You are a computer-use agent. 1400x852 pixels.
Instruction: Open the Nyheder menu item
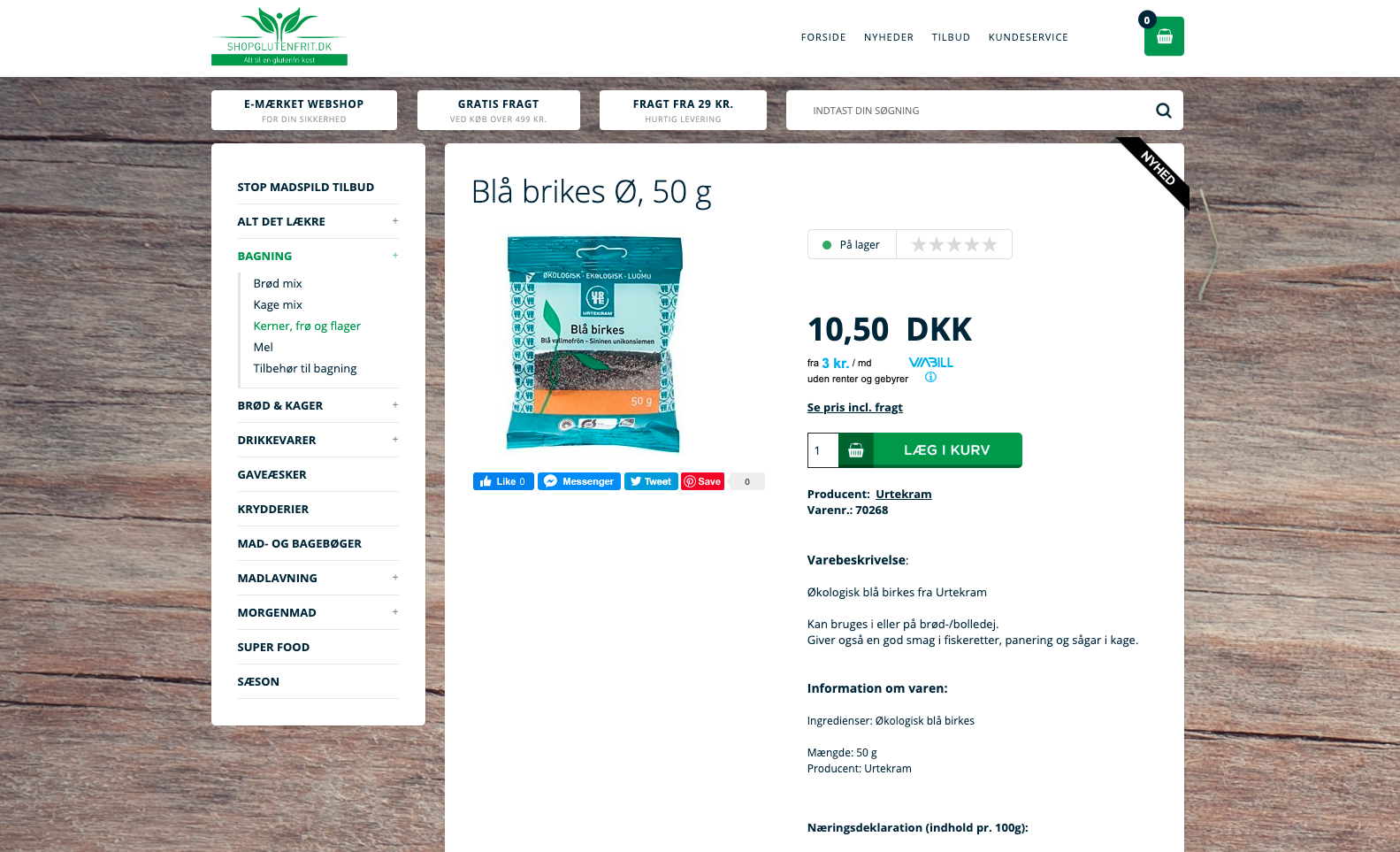pos(889,37)
